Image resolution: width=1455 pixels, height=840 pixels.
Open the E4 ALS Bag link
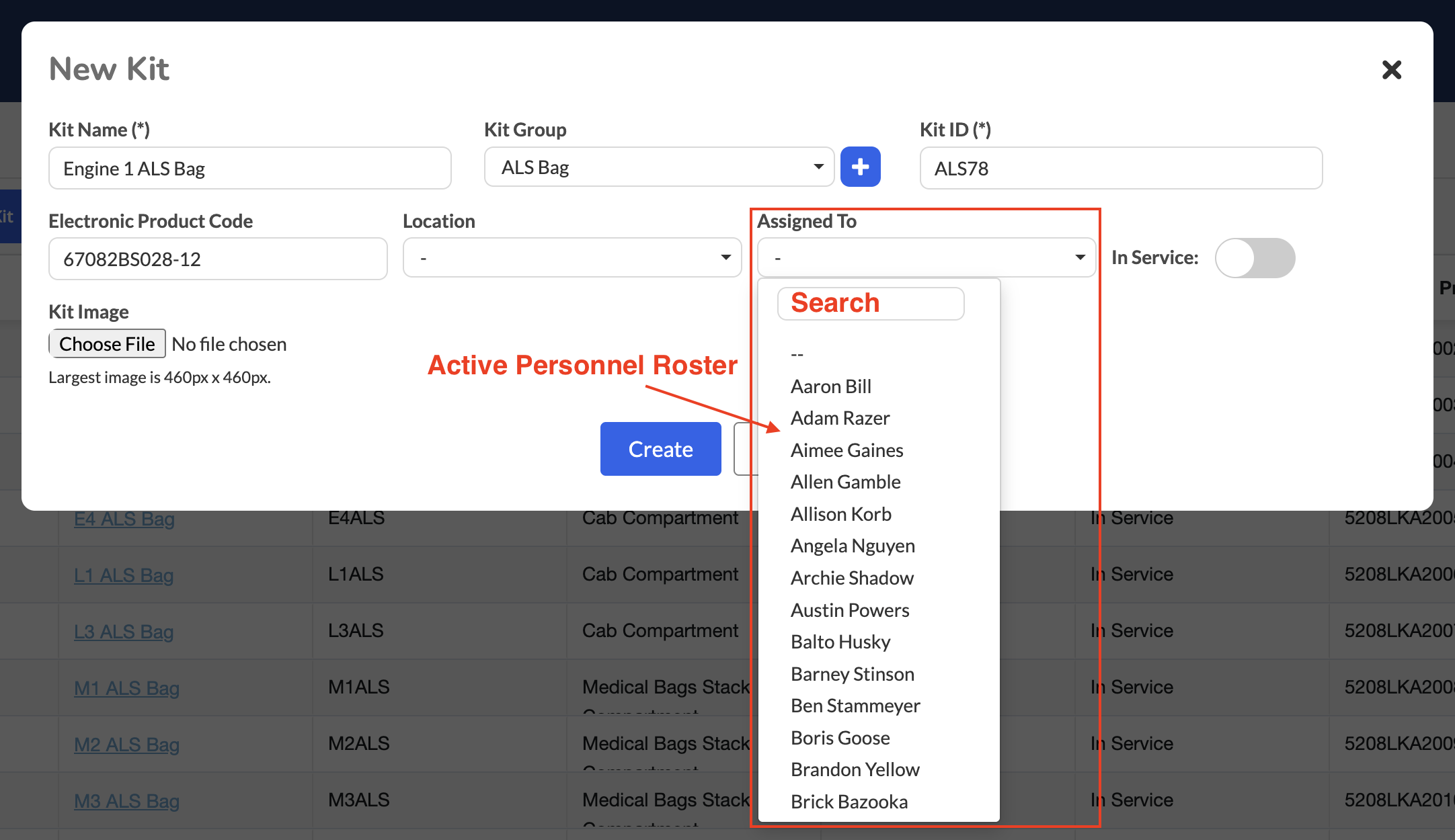coord(124,519)
